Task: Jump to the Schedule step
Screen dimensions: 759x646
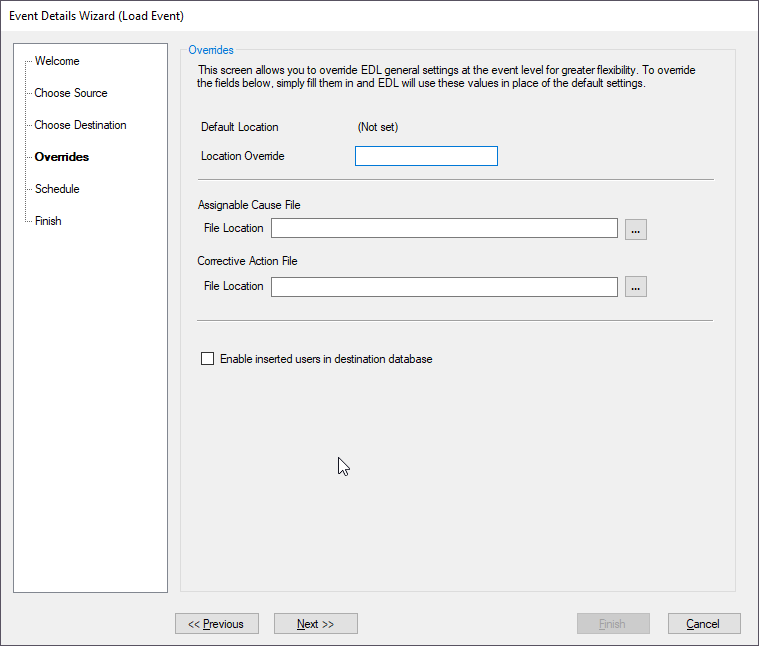Action: 57,189
